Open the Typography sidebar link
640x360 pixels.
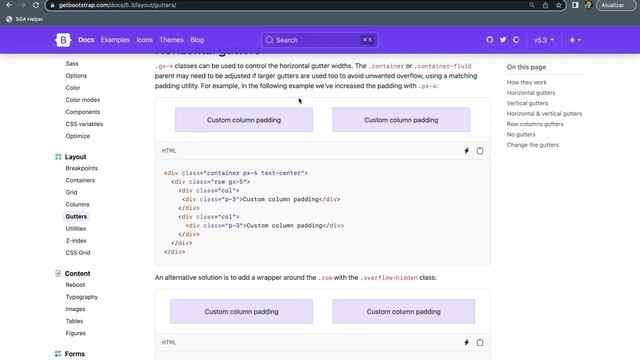82,297
